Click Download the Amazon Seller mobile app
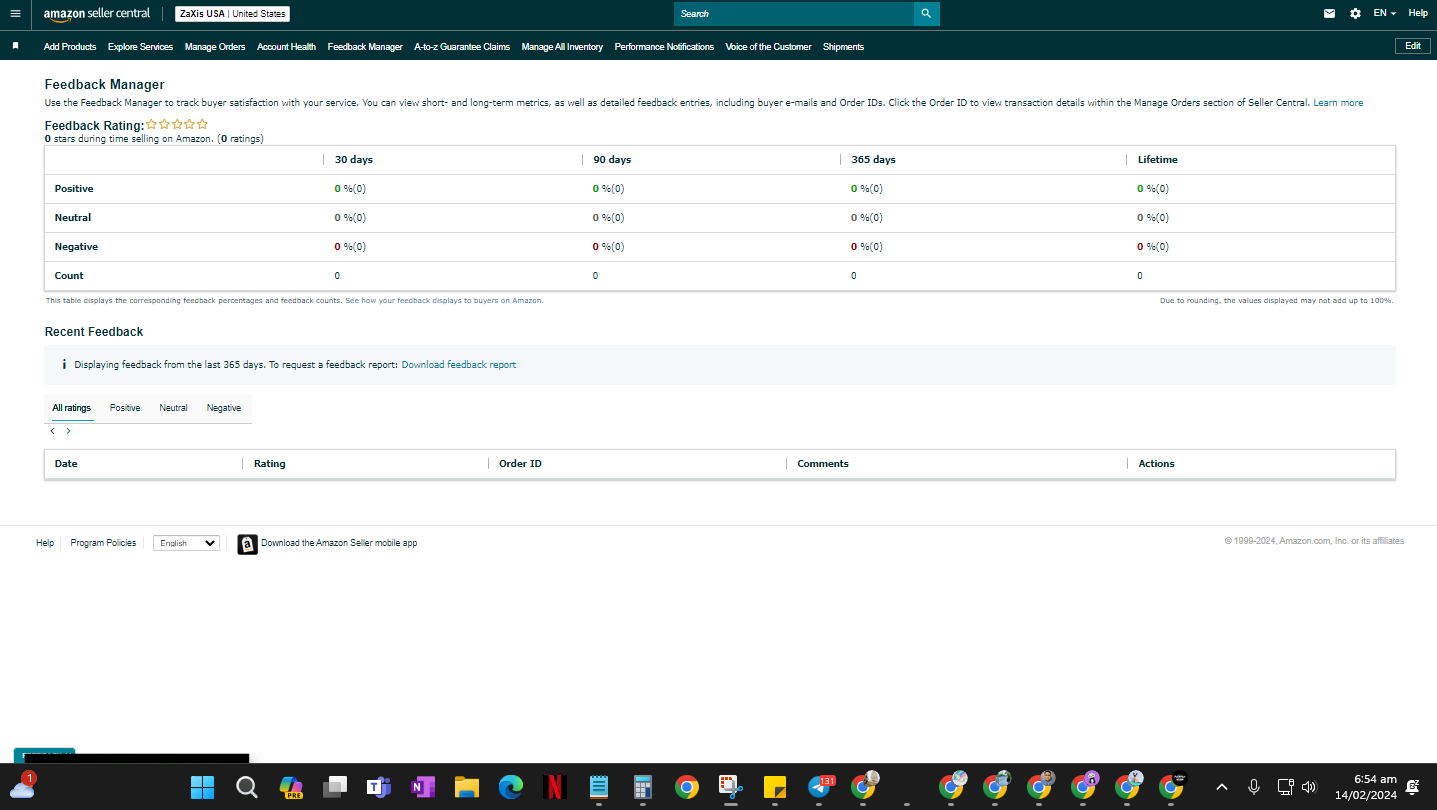Viewport: 1437px width, 810px height. point(339,543)
